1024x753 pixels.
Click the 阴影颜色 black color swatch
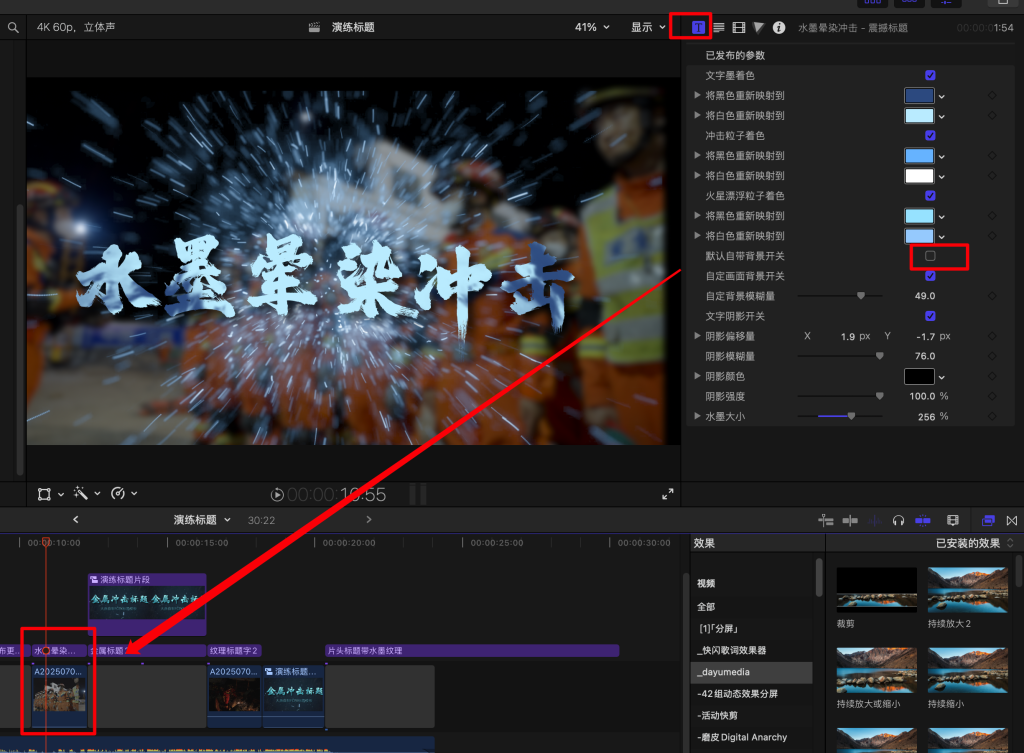coord(918,376)
